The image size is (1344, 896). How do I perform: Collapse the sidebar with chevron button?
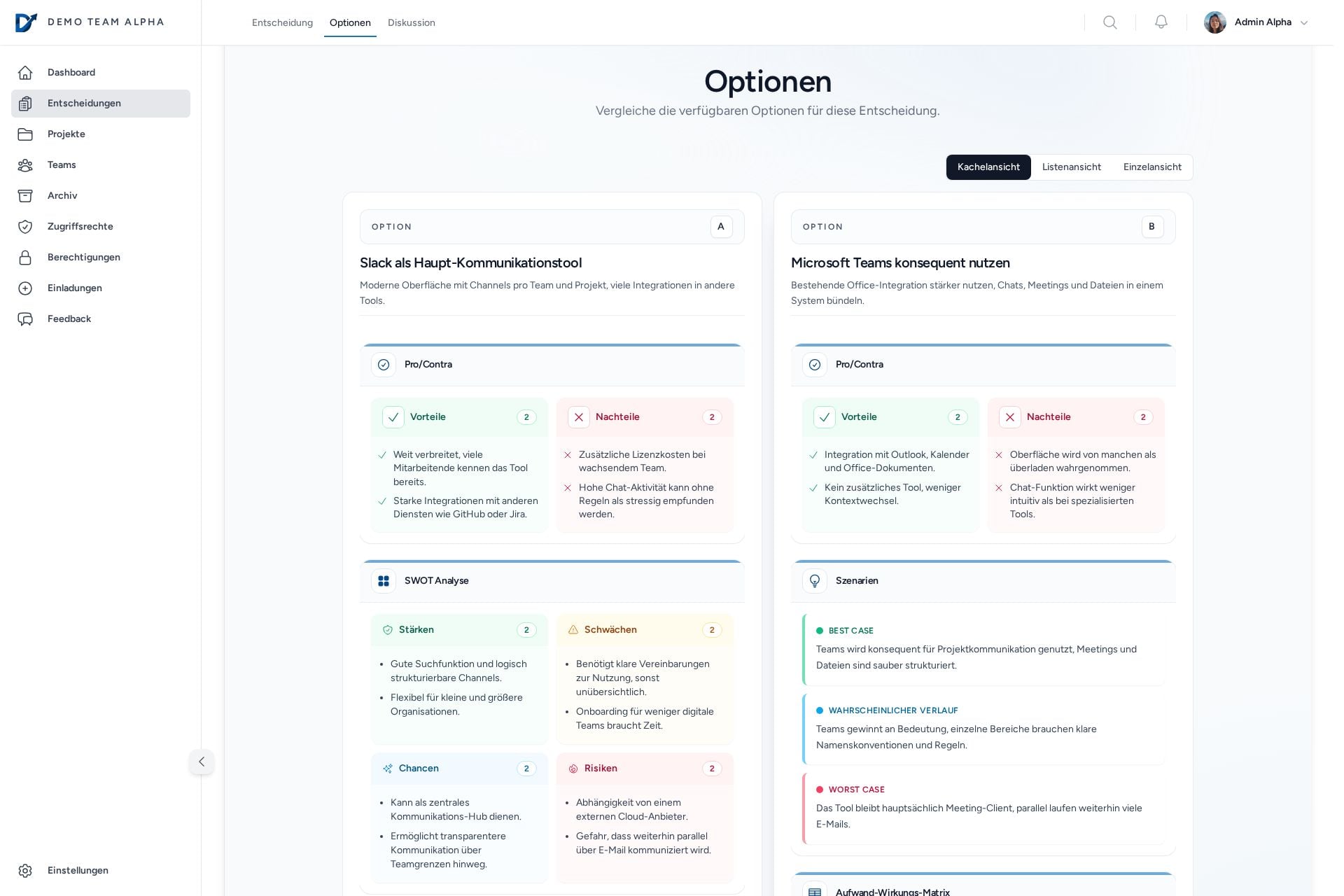[202, 762]
